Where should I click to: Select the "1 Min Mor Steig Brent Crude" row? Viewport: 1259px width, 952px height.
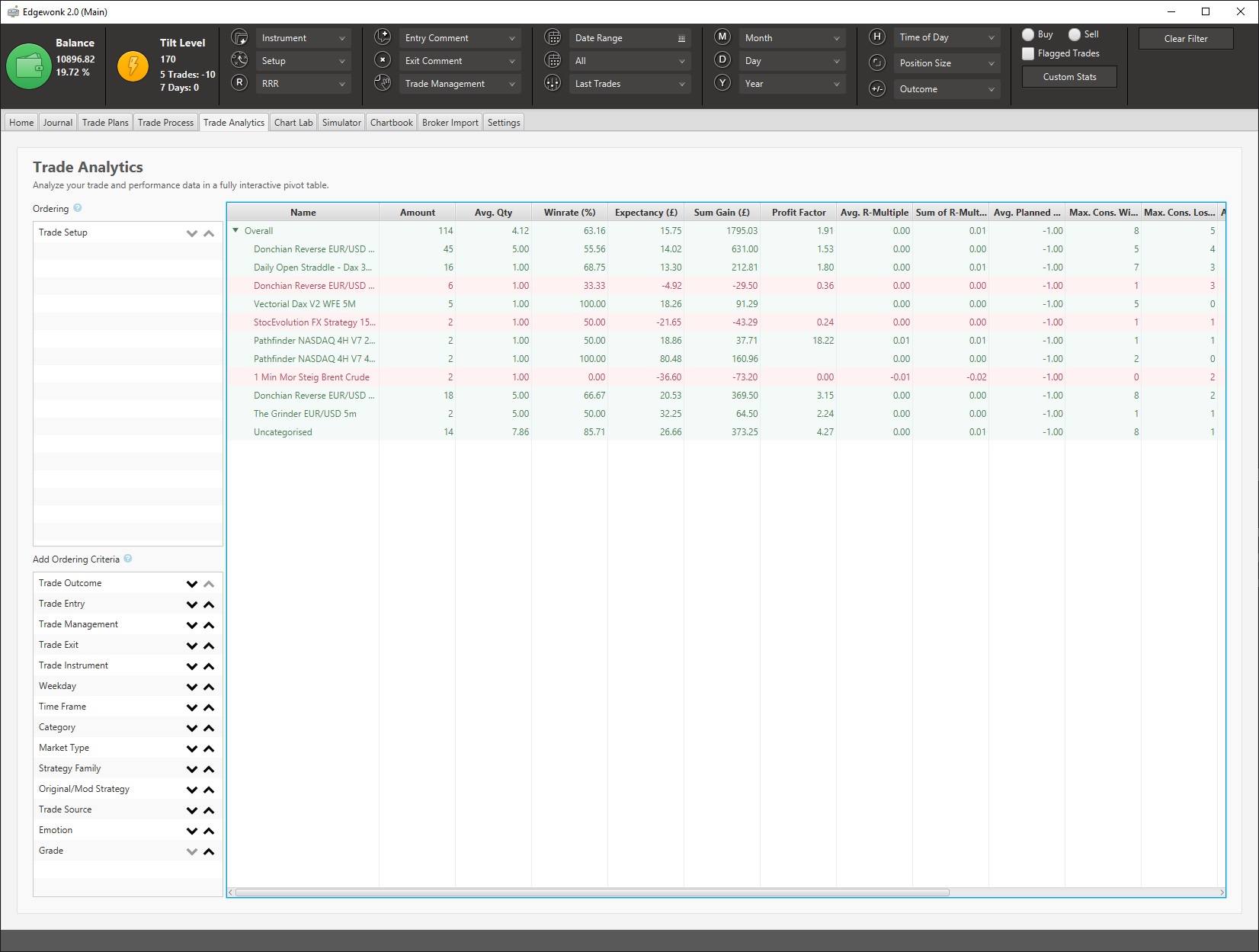pyautogui.click(x=726, y=377)
